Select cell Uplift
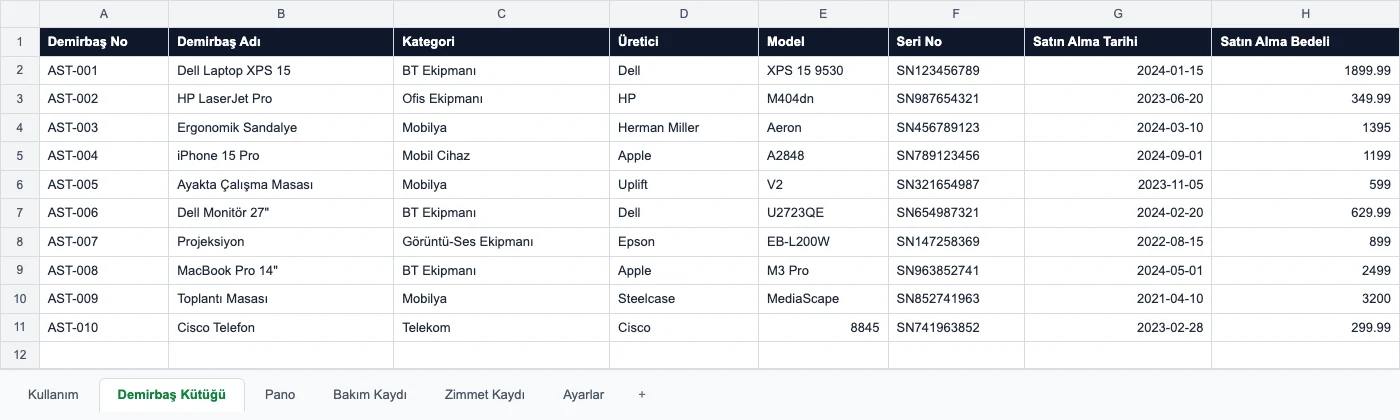Image resolution: width=1400 pixels, height=420 pixels. click(684, 185)
